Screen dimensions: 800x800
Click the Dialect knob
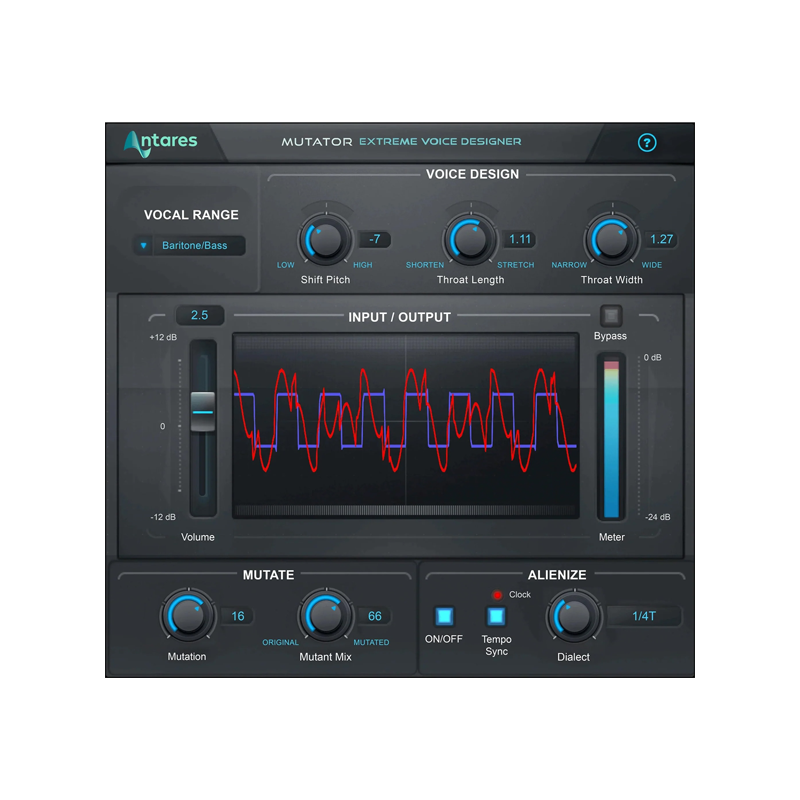click(574, 616)
